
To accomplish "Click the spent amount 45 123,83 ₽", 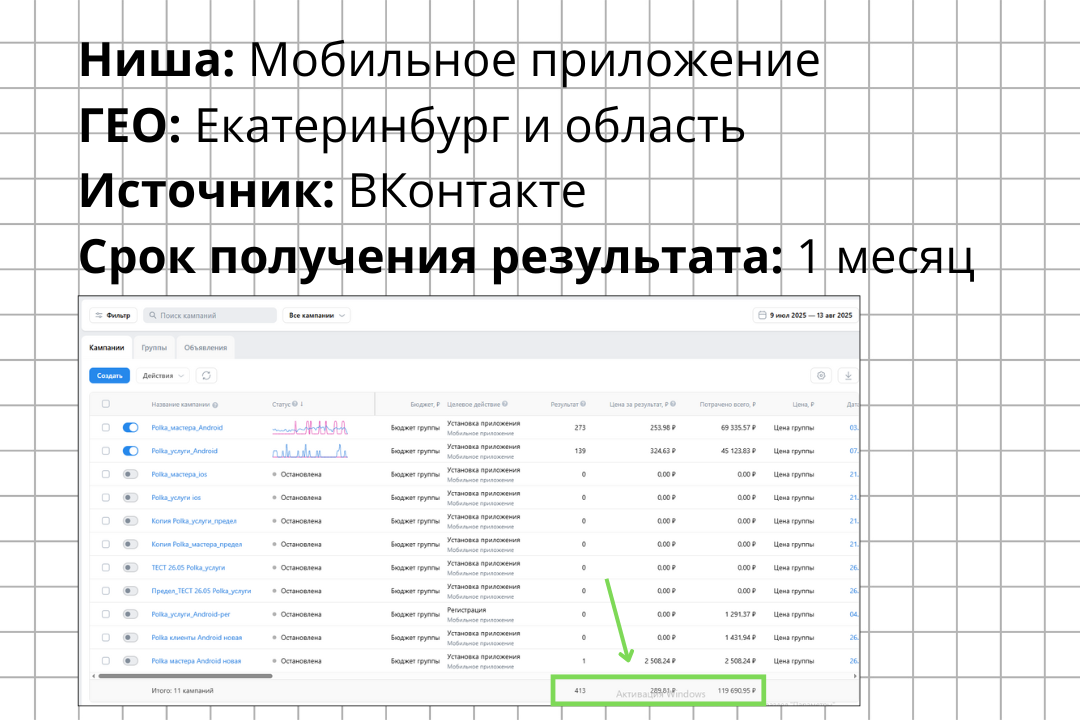I will coord(738,451).
